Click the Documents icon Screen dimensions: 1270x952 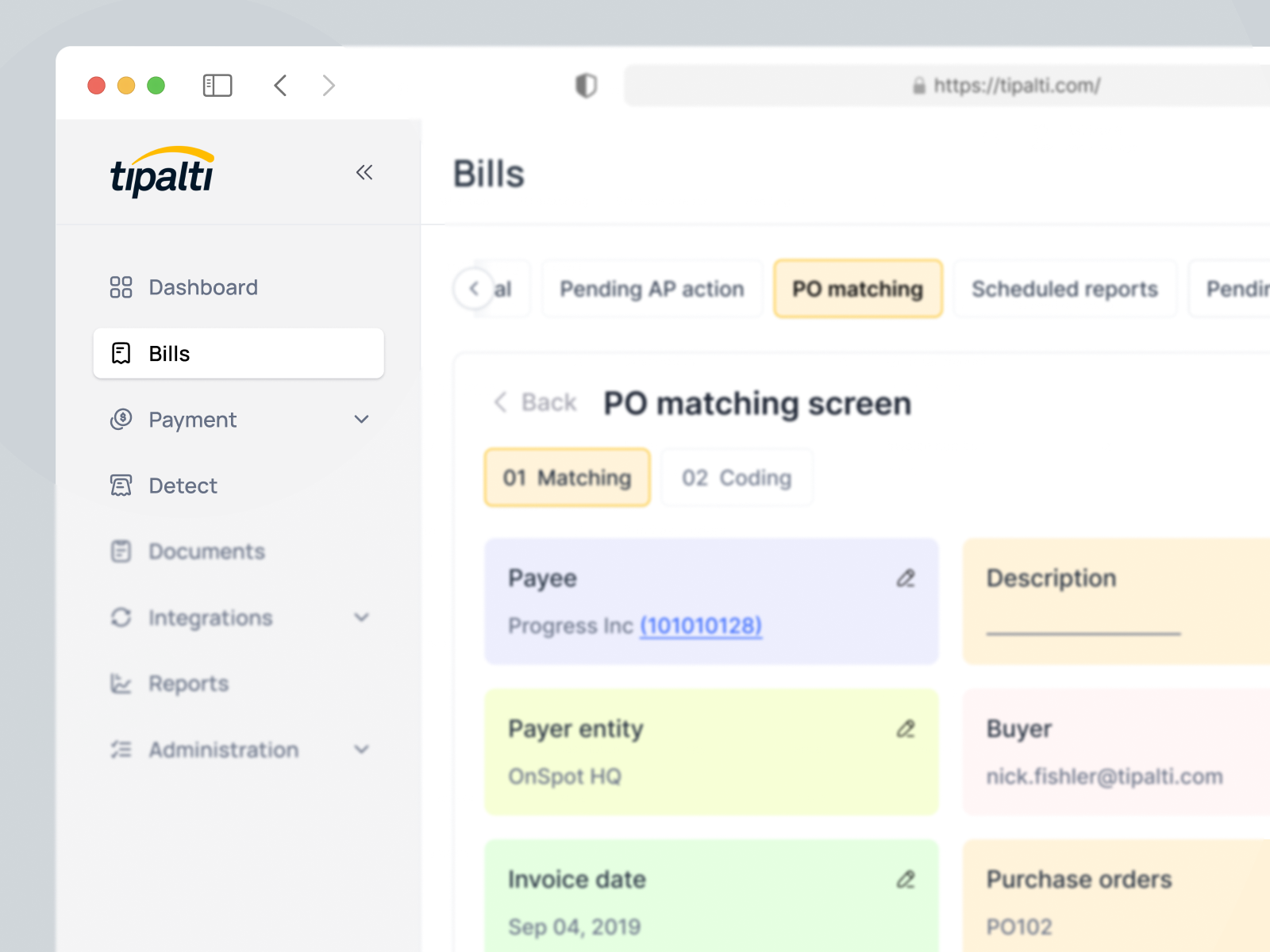point(121,551)
